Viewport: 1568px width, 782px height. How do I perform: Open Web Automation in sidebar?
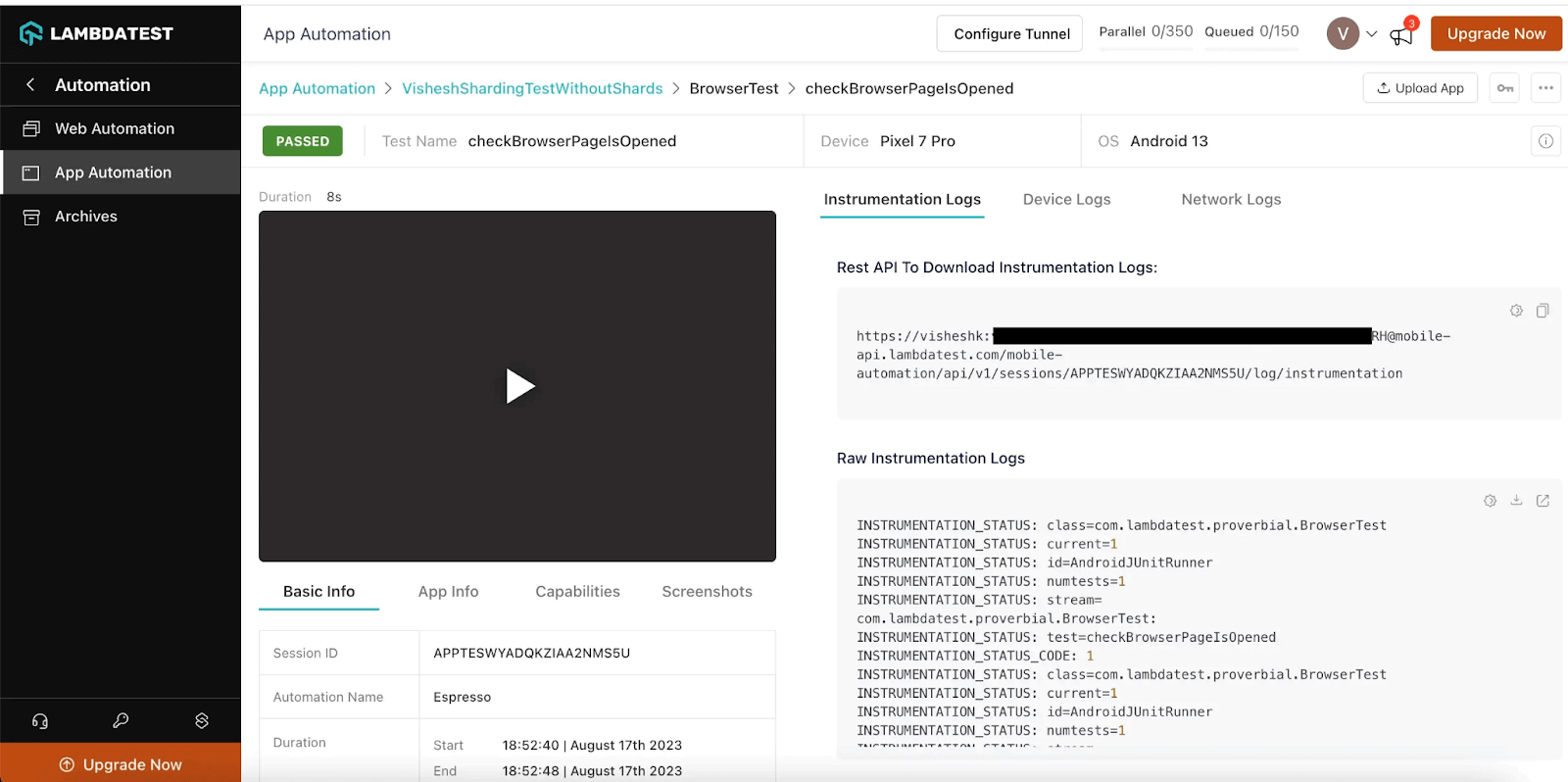click(x=115, y=128)
